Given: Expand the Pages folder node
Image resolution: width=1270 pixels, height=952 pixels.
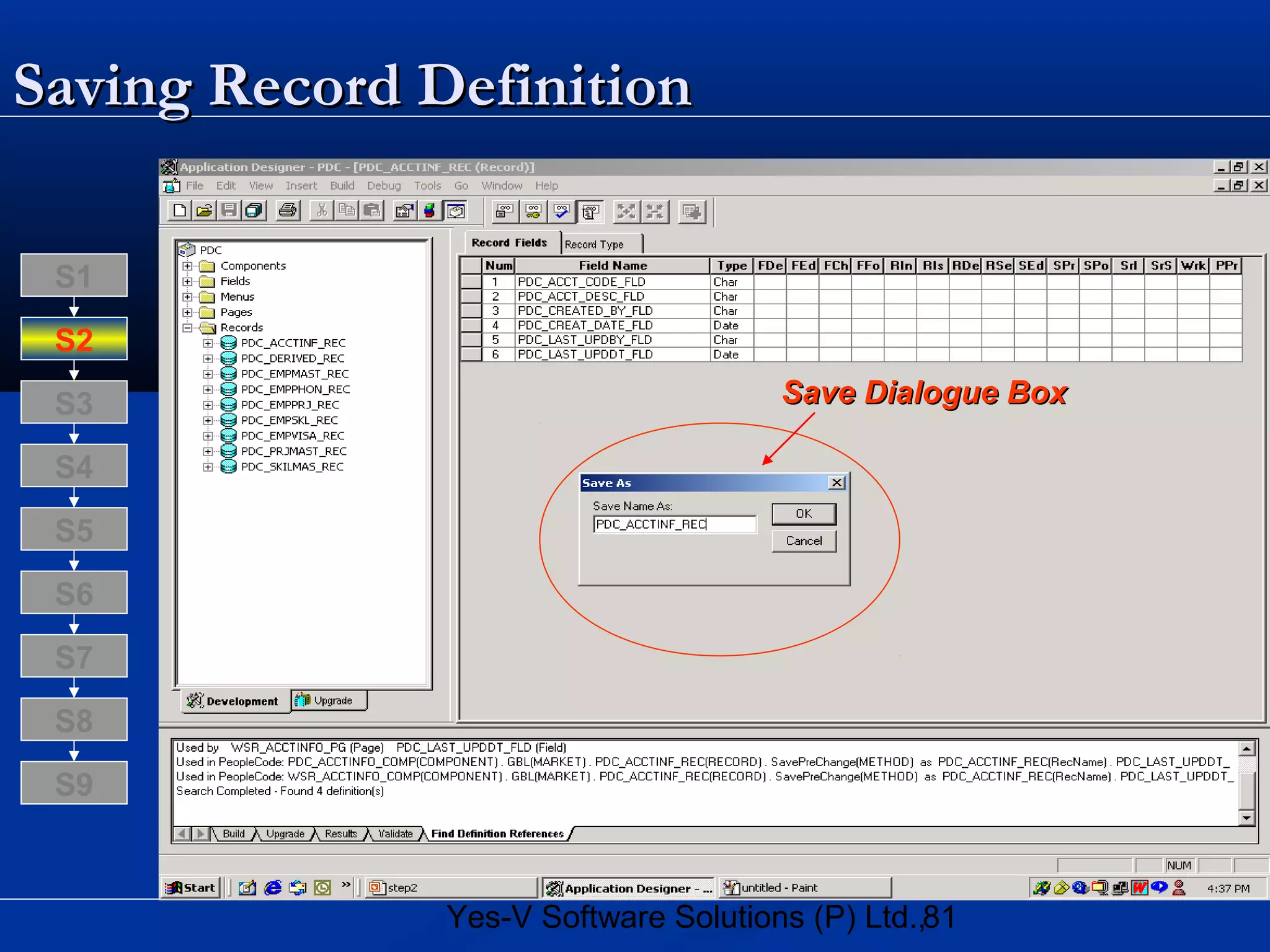Looking at the screenshot, I should 187,312.
